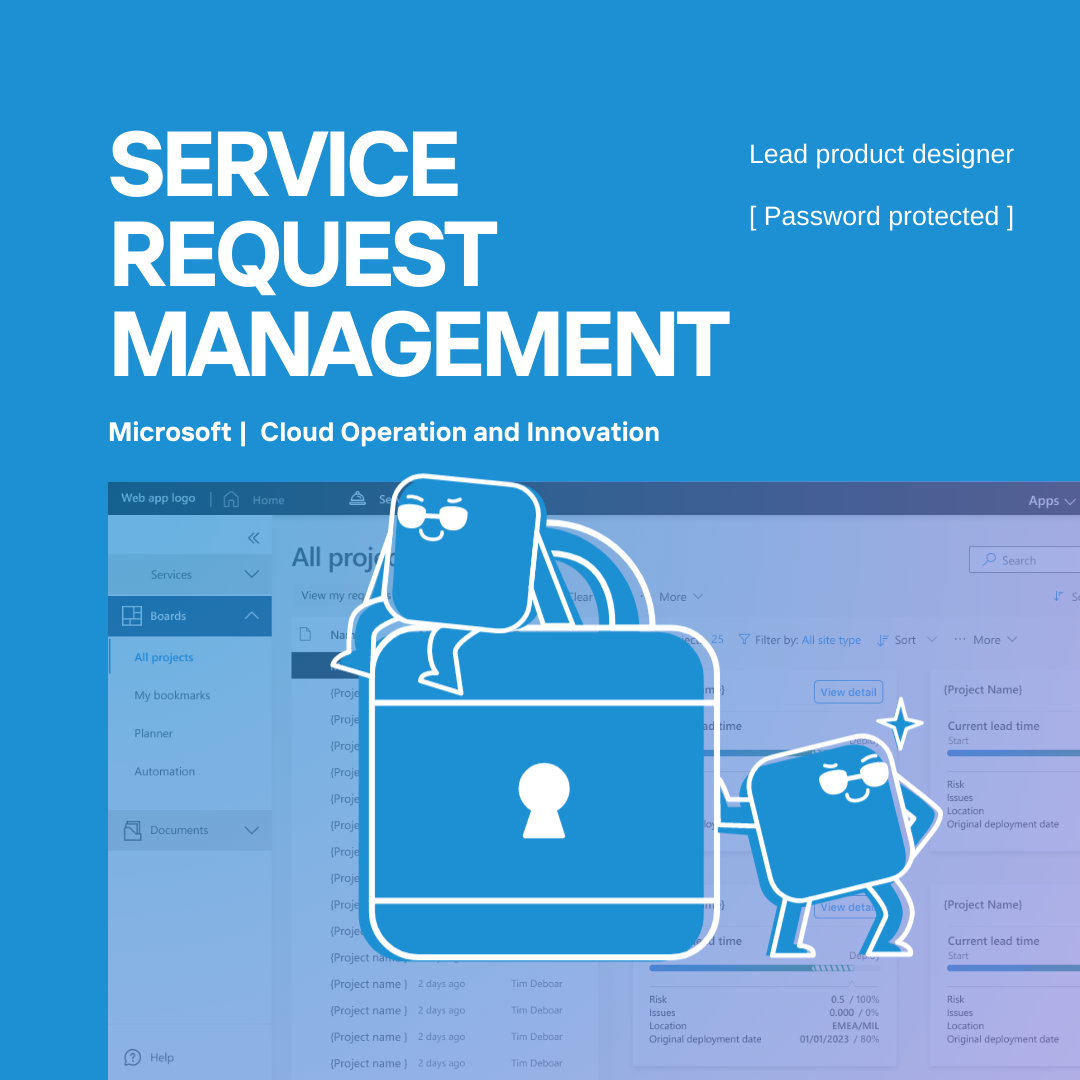1080x1080 pixels.
Task: Click the 01/01/2023 / 80% date value
Action: pyautogui.click(x=839, y=1039)
